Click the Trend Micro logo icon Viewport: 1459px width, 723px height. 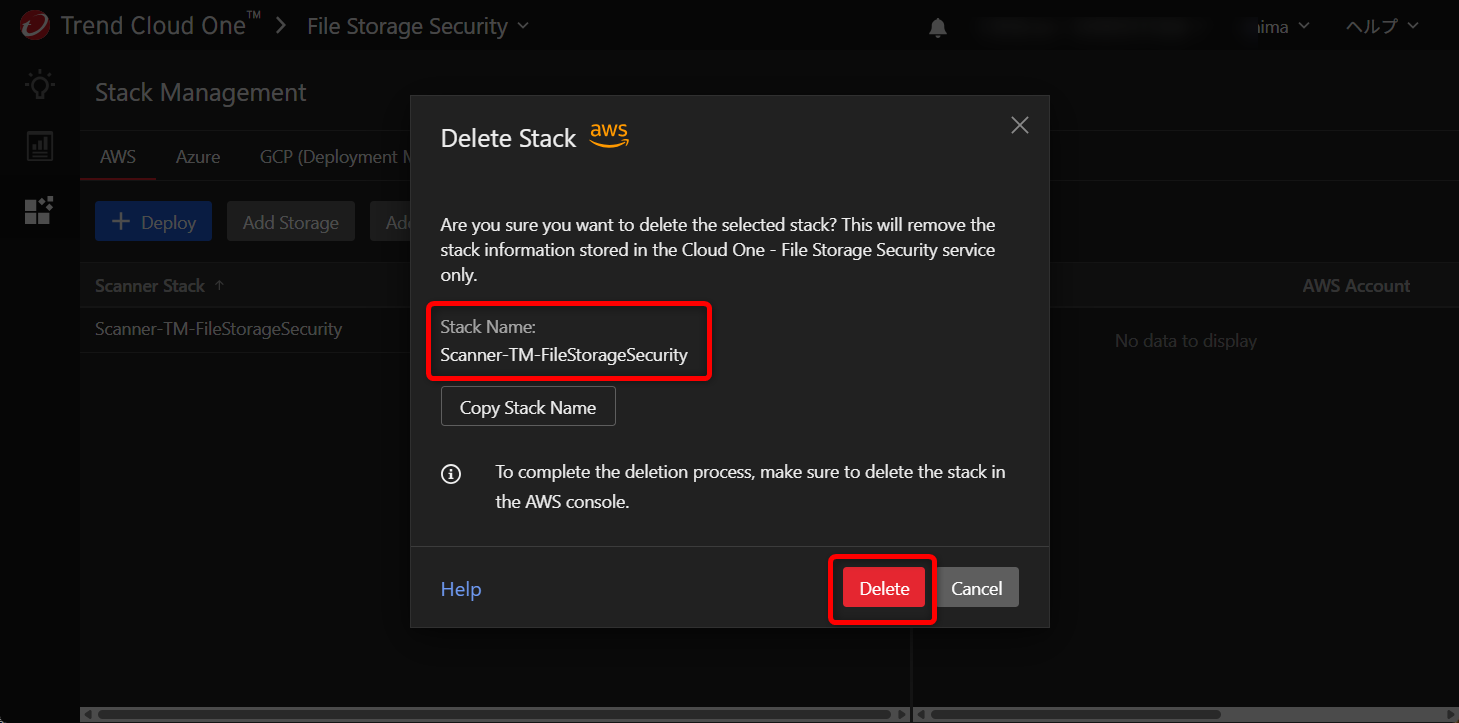click(34, 26)
